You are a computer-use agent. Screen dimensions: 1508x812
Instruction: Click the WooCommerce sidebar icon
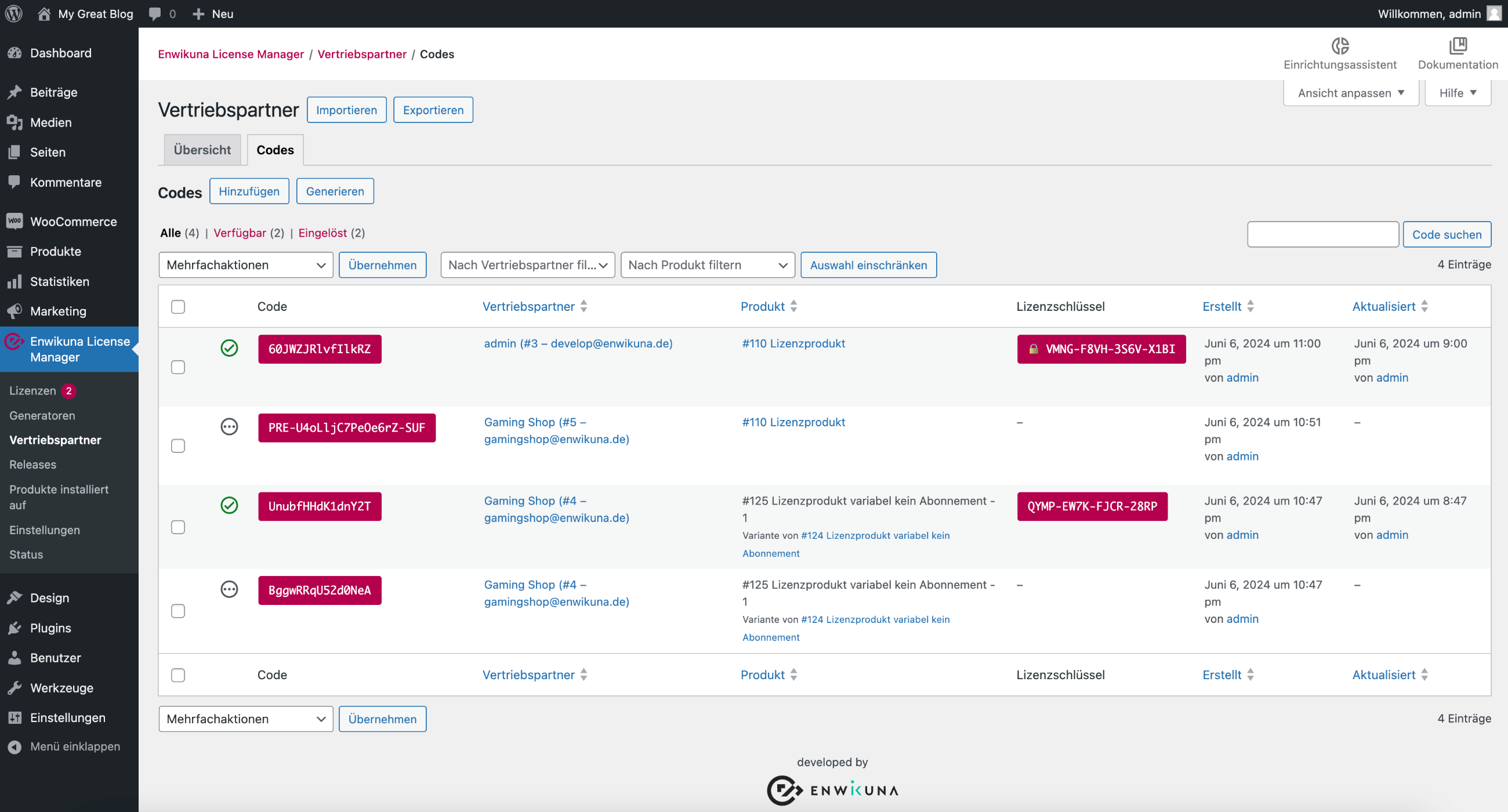(14, 221)
